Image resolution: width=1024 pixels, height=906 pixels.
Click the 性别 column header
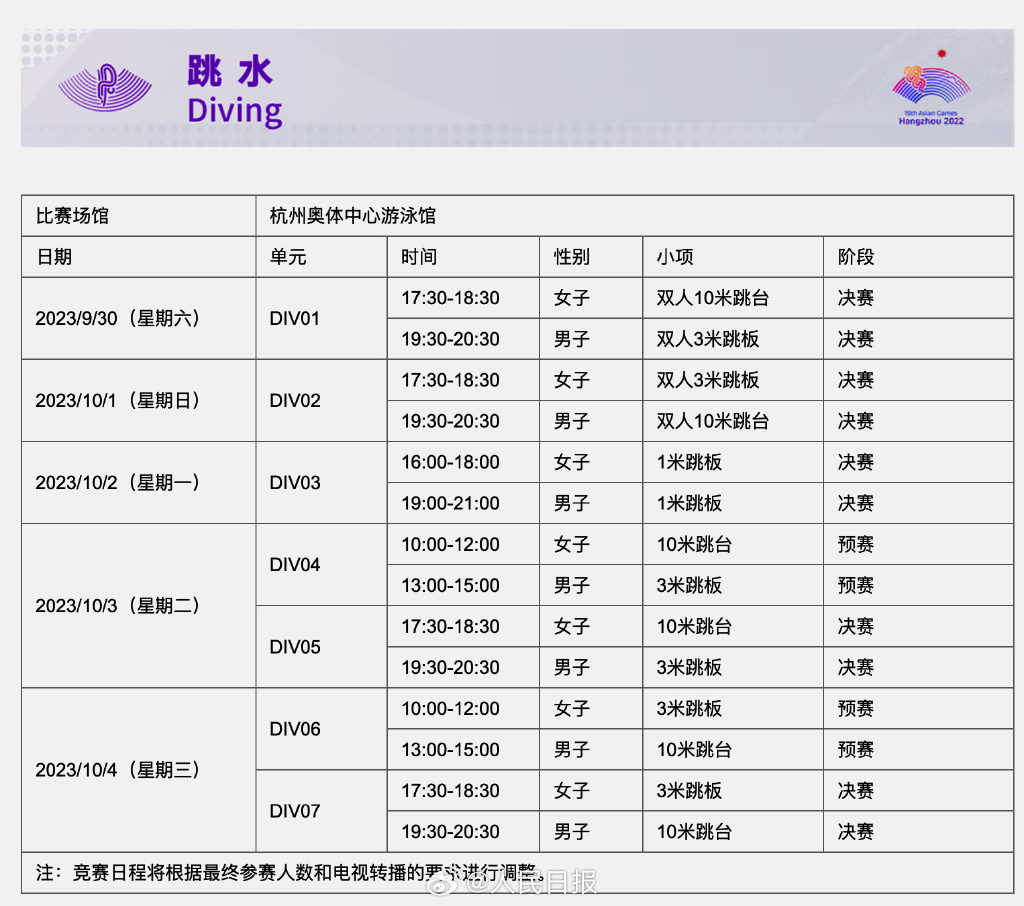[572, 257]
